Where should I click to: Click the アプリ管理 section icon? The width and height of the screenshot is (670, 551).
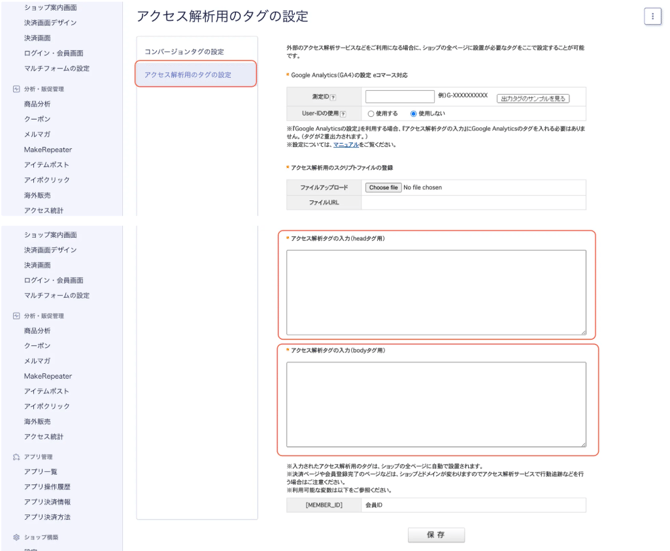tap(16, 457)
